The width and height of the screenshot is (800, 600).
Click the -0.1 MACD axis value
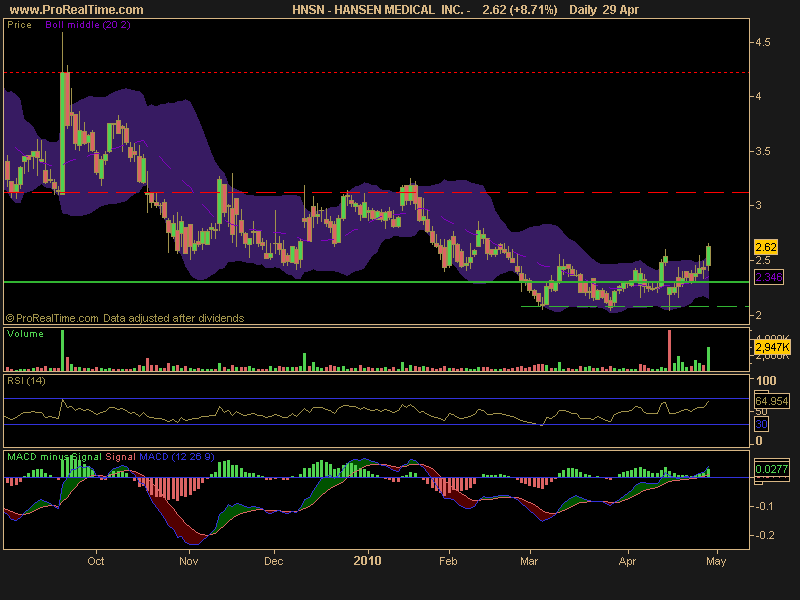point(763,507)
